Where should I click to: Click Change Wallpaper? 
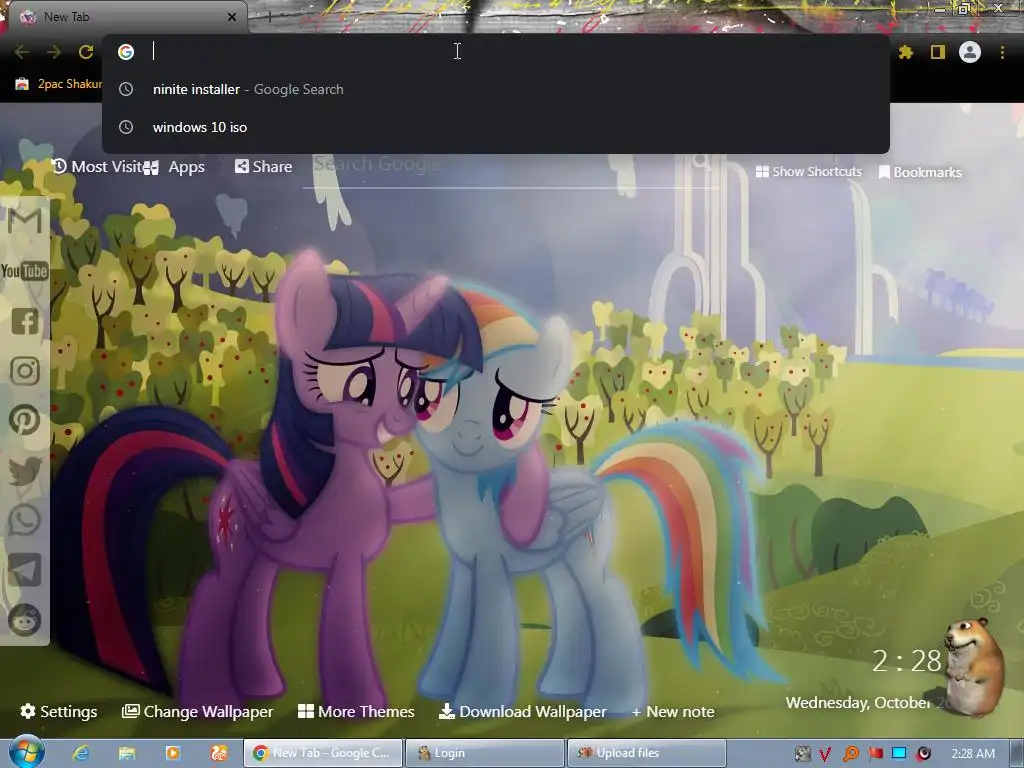(198, 711)
